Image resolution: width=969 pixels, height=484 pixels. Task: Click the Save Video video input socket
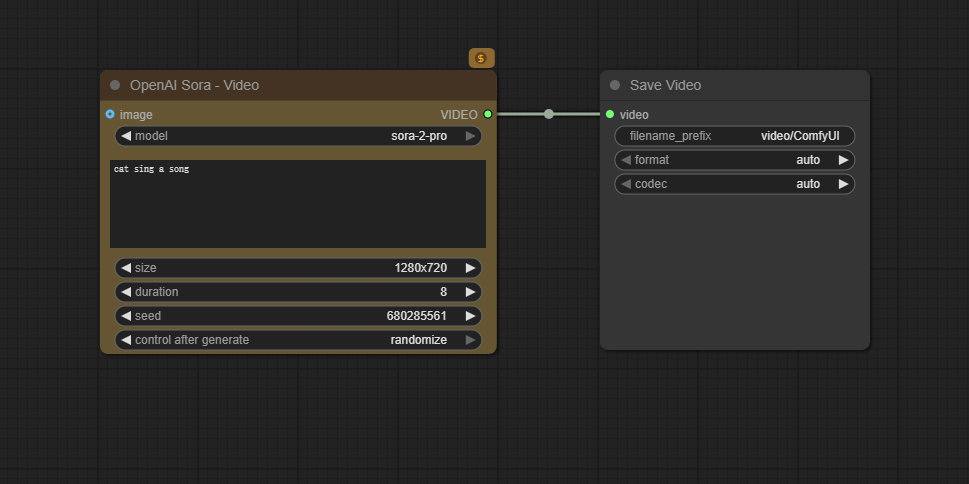coord(610,115)
